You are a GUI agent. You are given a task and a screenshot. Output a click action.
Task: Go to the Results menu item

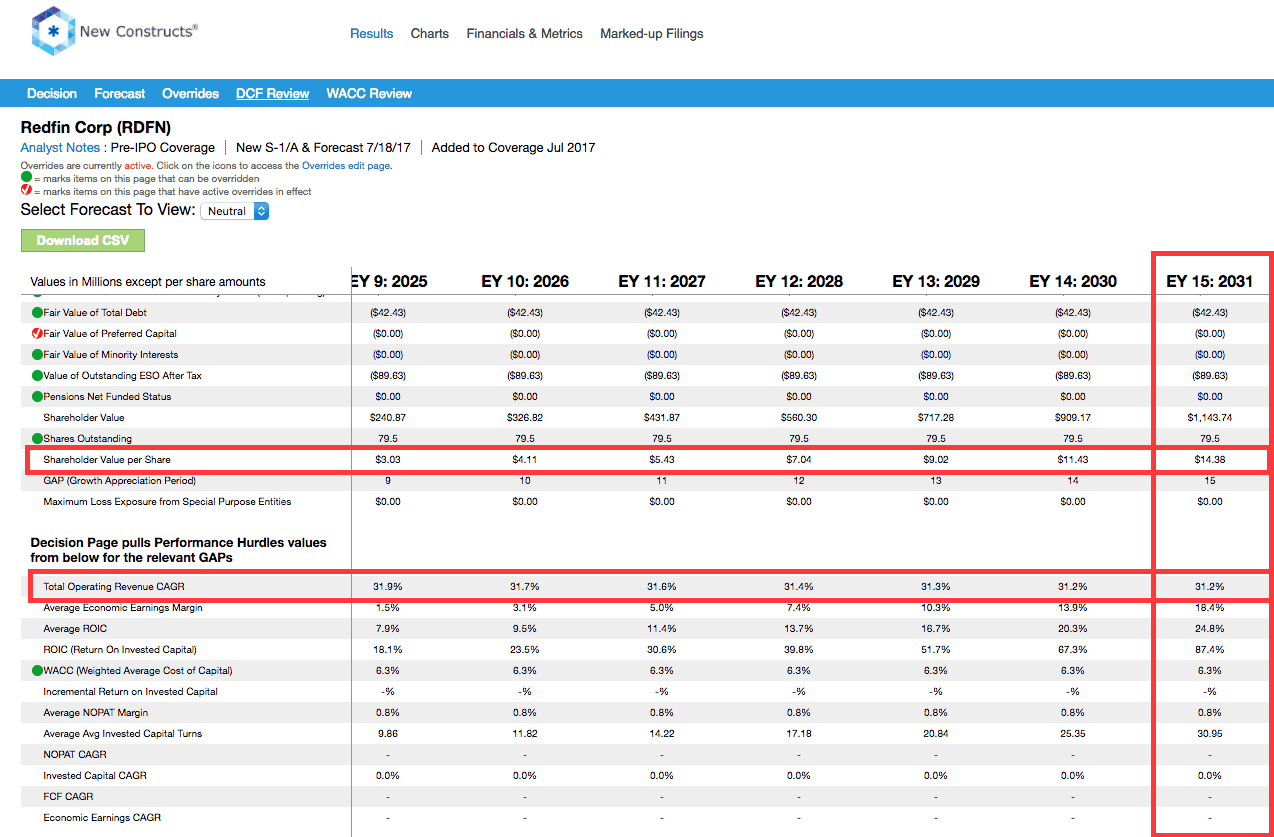pyautogui.click(x=372, y=33)
